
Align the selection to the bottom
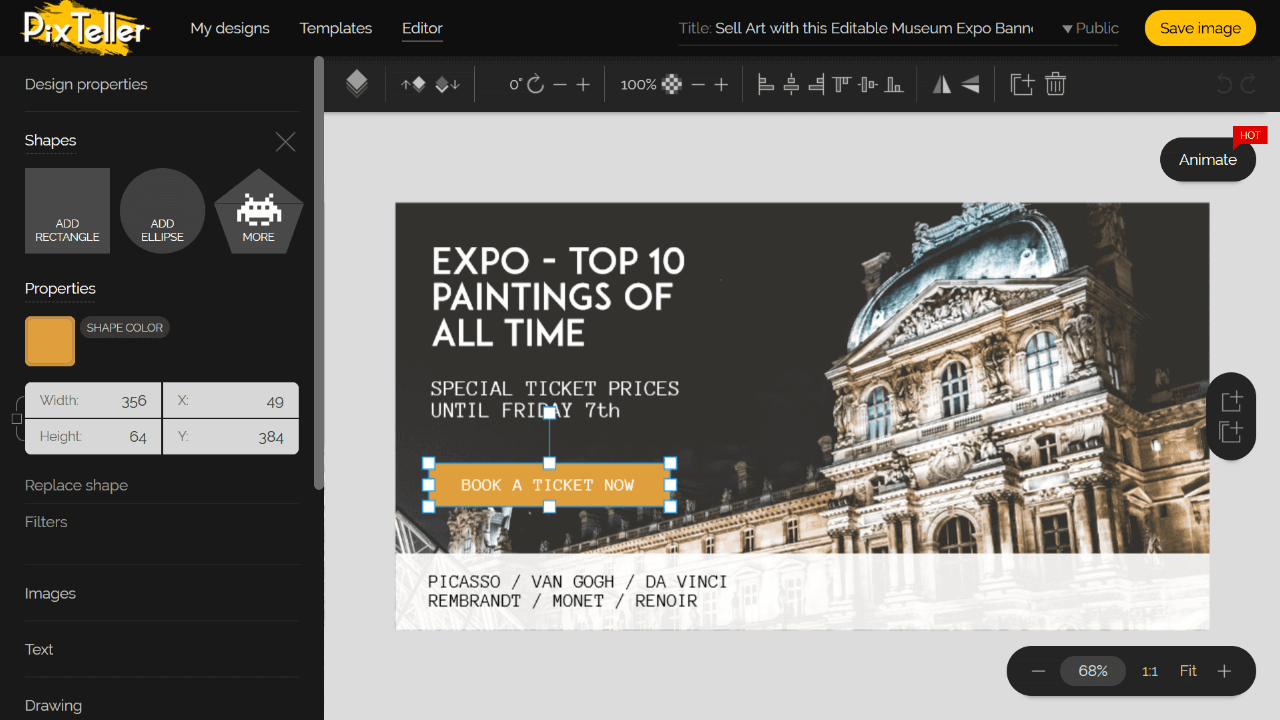pos(894,84)
